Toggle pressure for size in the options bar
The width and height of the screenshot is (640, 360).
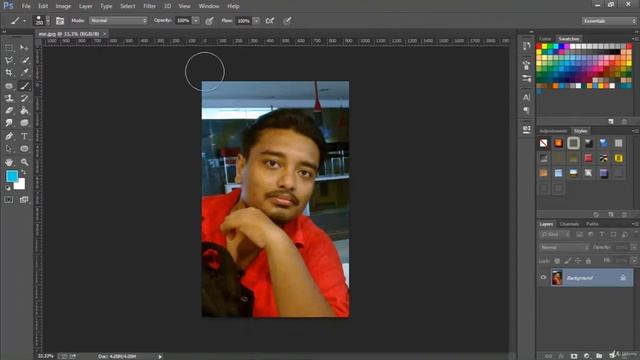pyautogui.click(x=287, y=21)
